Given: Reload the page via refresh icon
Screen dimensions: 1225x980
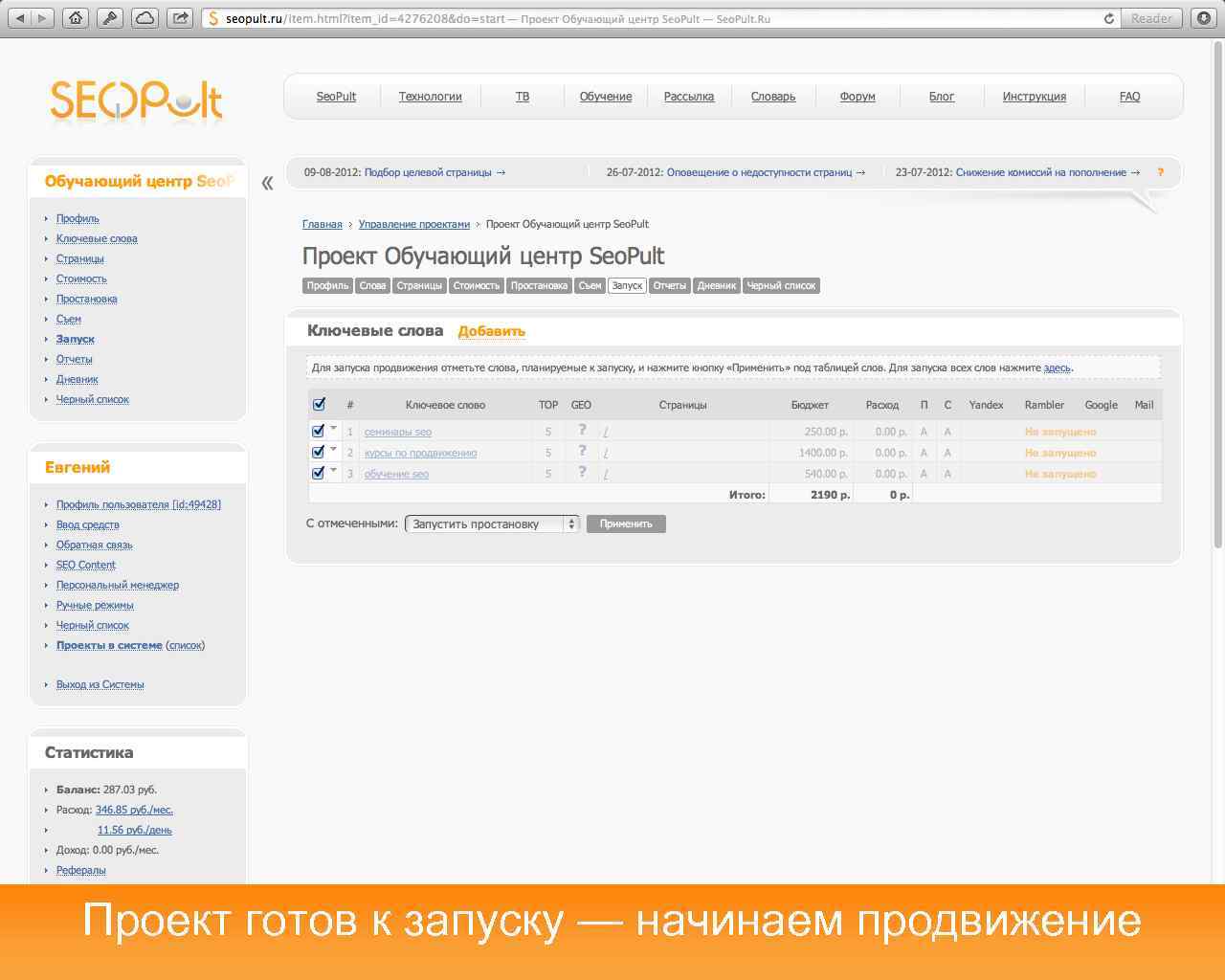Looking at the screenshot, I should 1108,16.
